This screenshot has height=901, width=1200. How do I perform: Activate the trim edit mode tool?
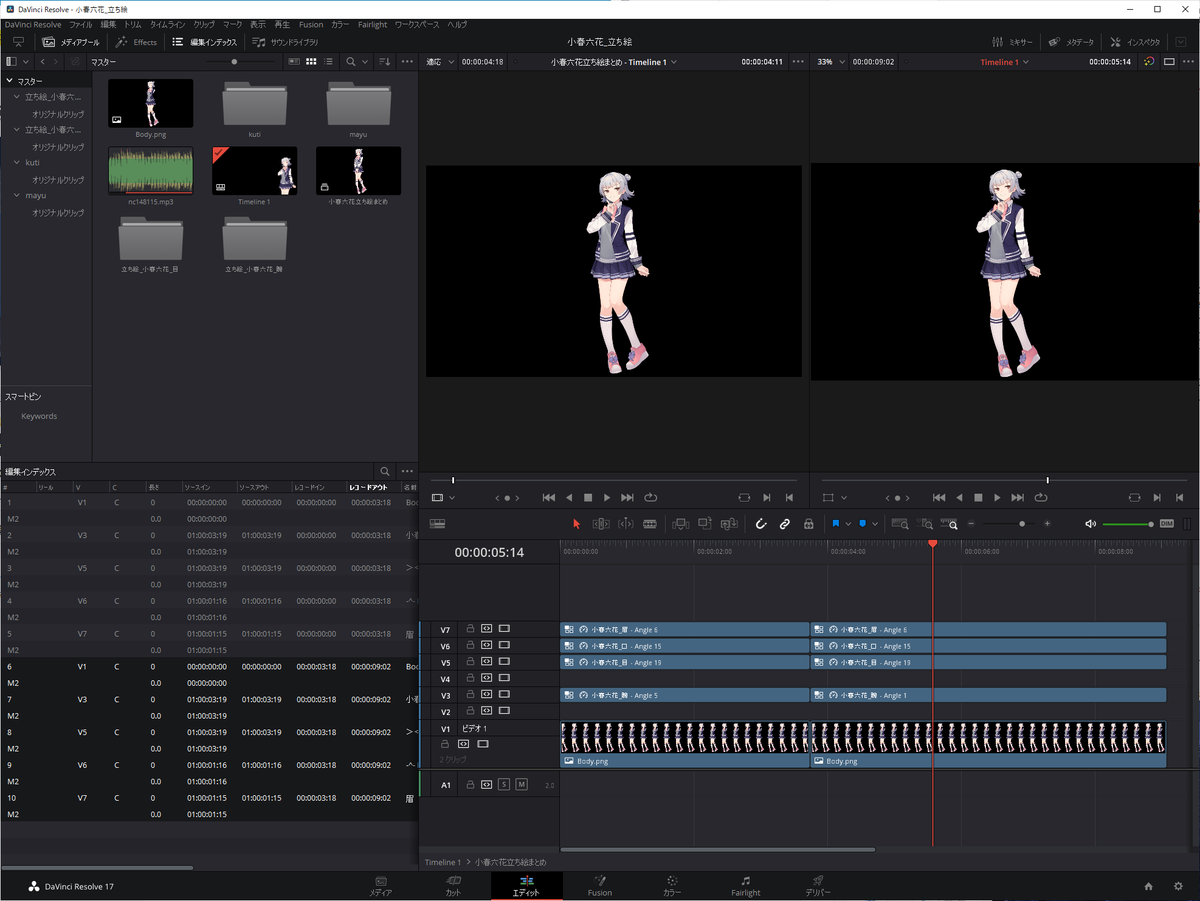[601, 524]
